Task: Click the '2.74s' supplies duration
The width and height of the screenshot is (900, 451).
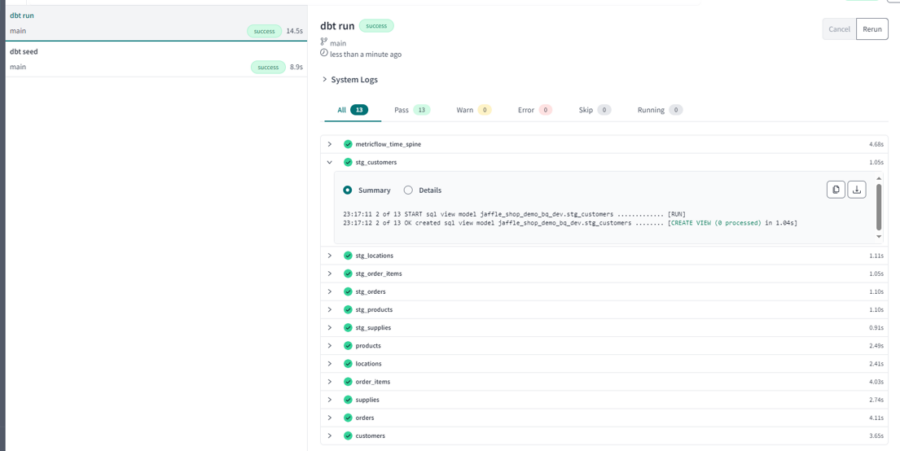Action: click(x=876, y=400)
